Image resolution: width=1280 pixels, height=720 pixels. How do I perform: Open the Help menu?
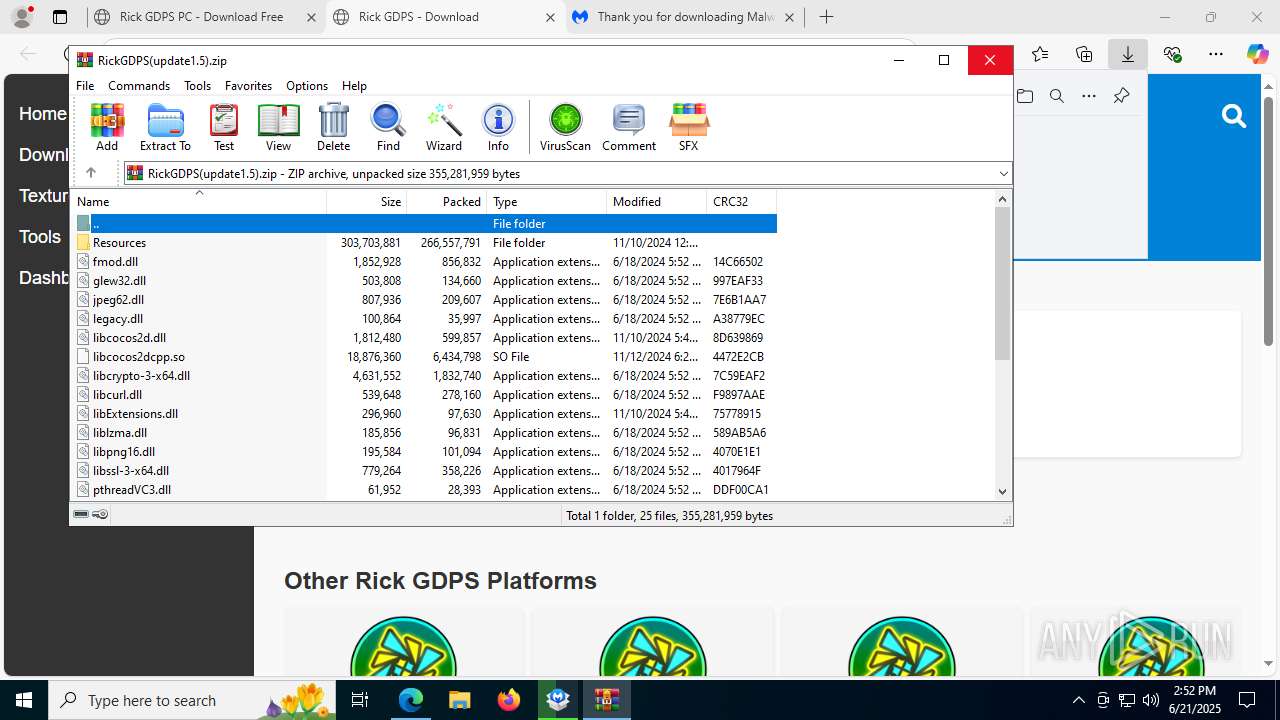(x=354, y=86)
